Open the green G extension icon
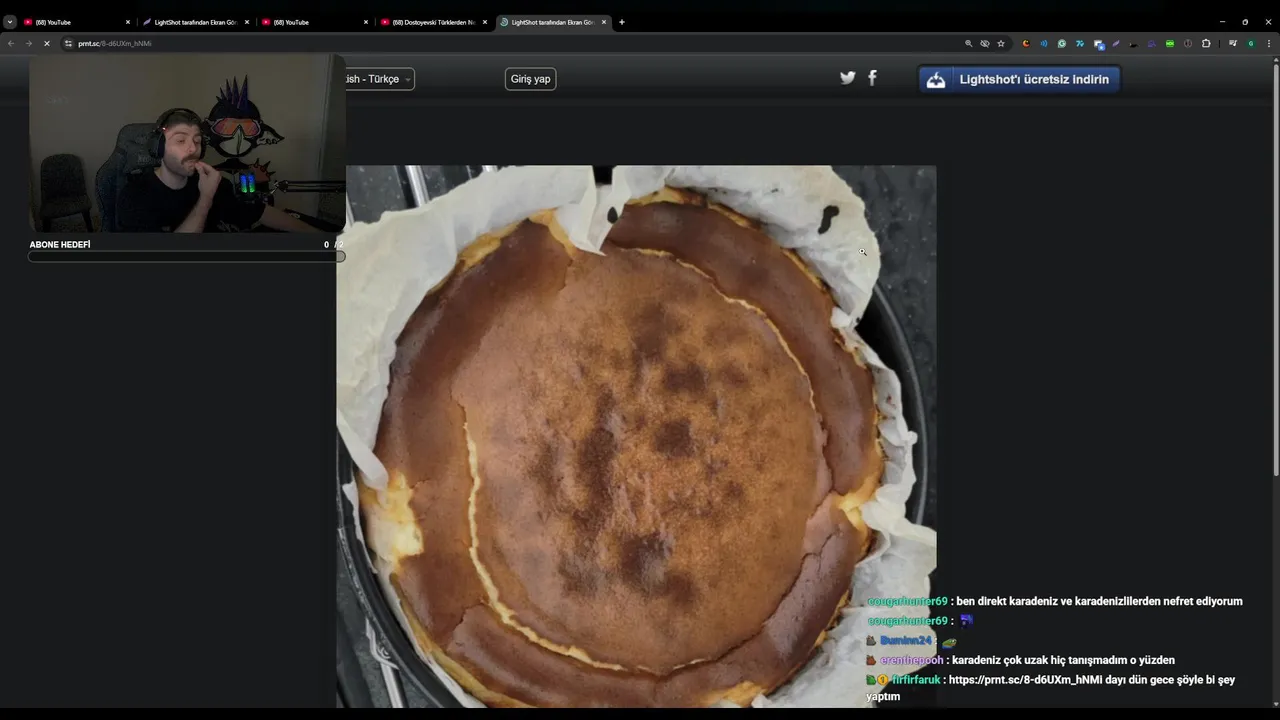The image size is (1280, 720). [1062, 44]
